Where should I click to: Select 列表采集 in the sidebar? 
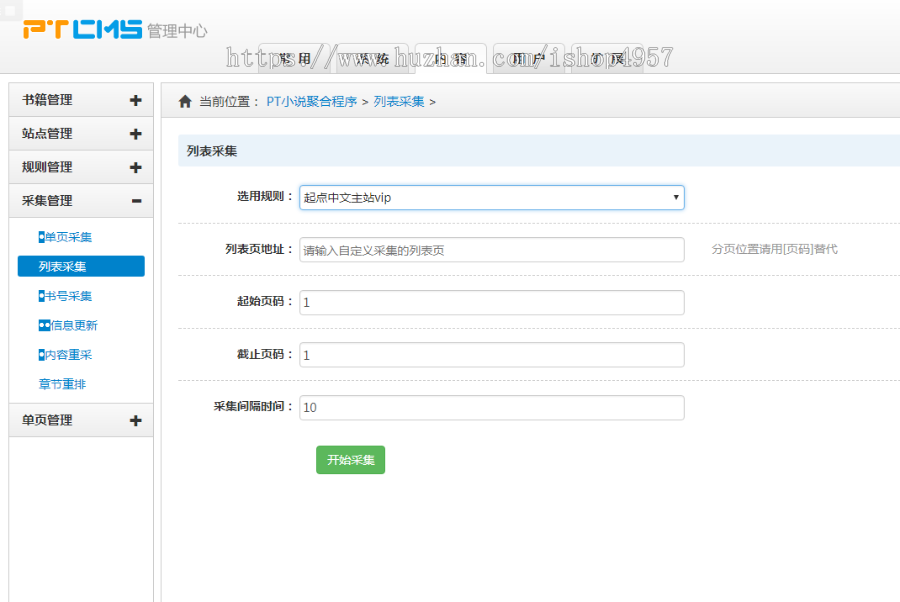(81, 266)
